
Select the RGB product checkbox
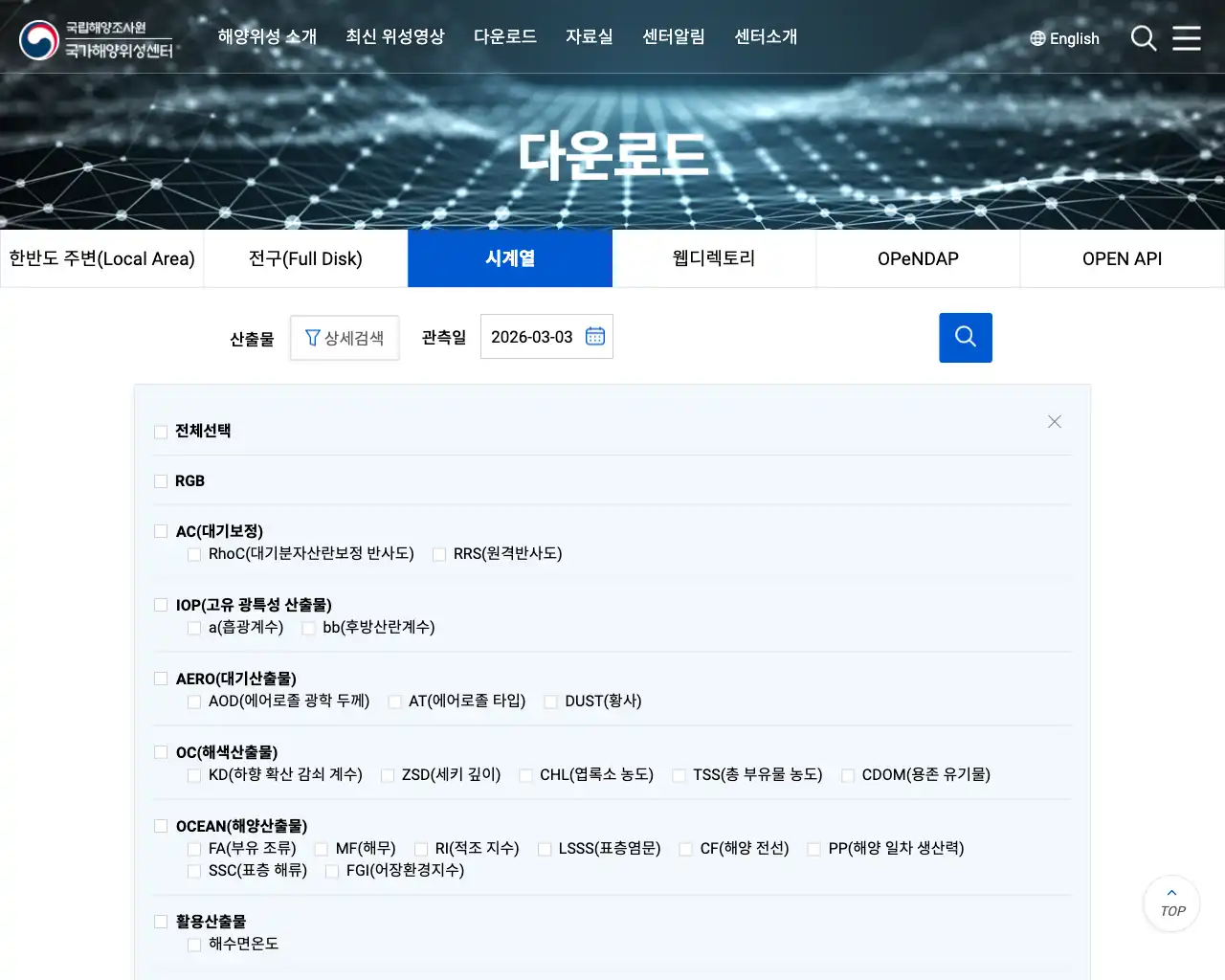tap(161, 481)
